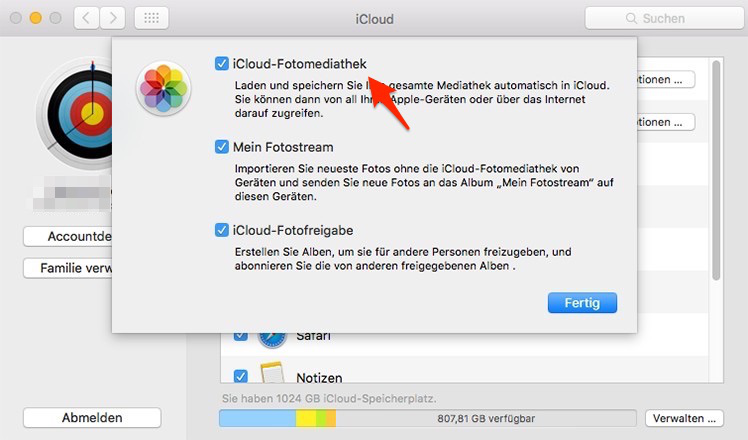Click into the Suchen search field
Image resolution: width=748 pixels, height=440 pixels.
pos(666,18)
